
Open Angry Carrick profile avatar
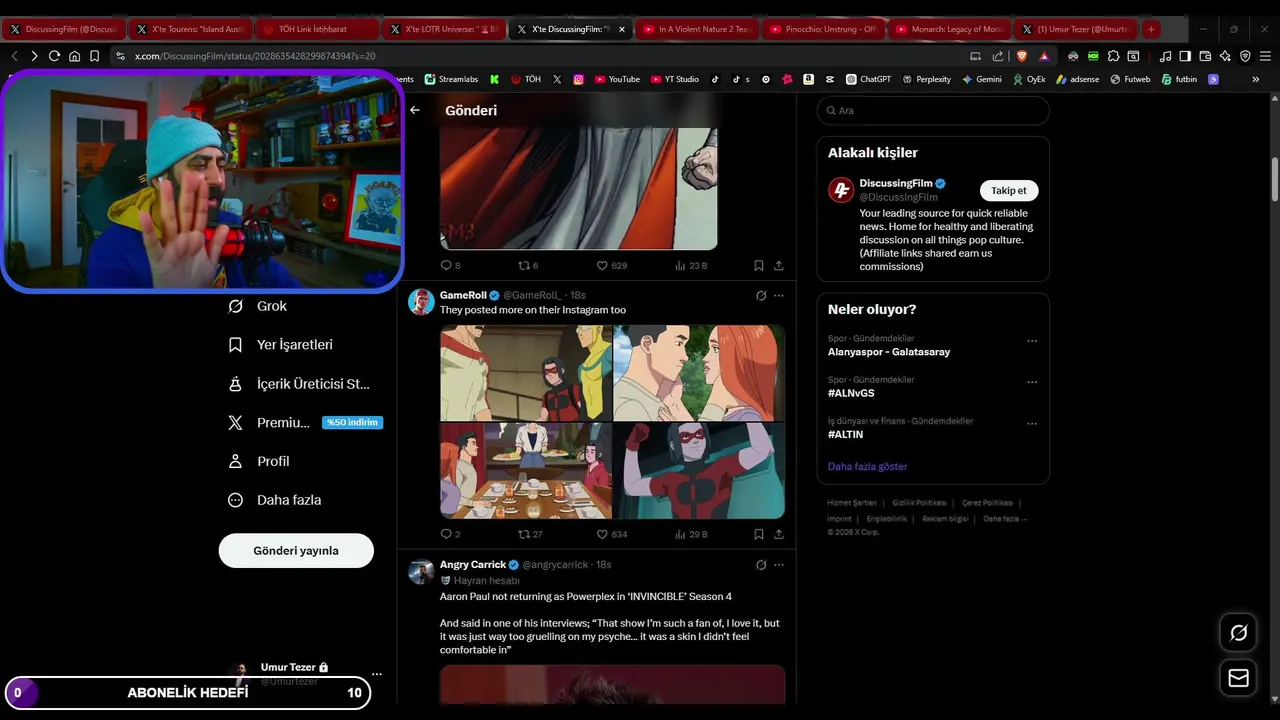[421, 571]
